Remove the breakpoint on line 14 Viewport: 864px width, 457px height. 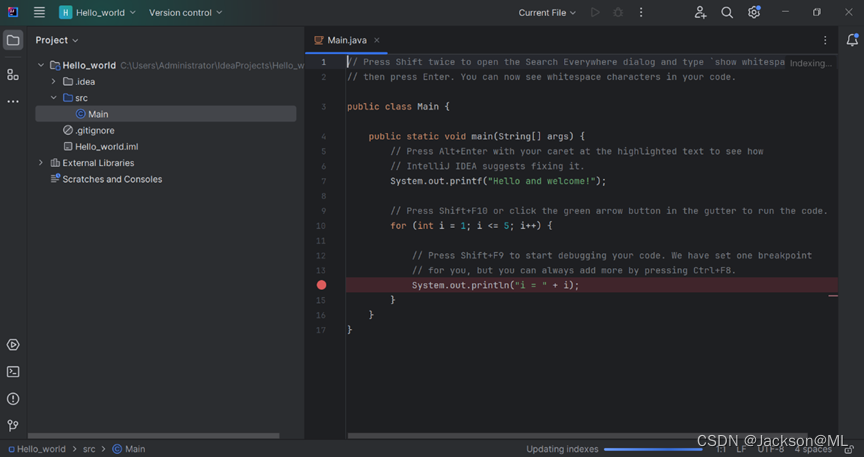(x=321, y=285)
